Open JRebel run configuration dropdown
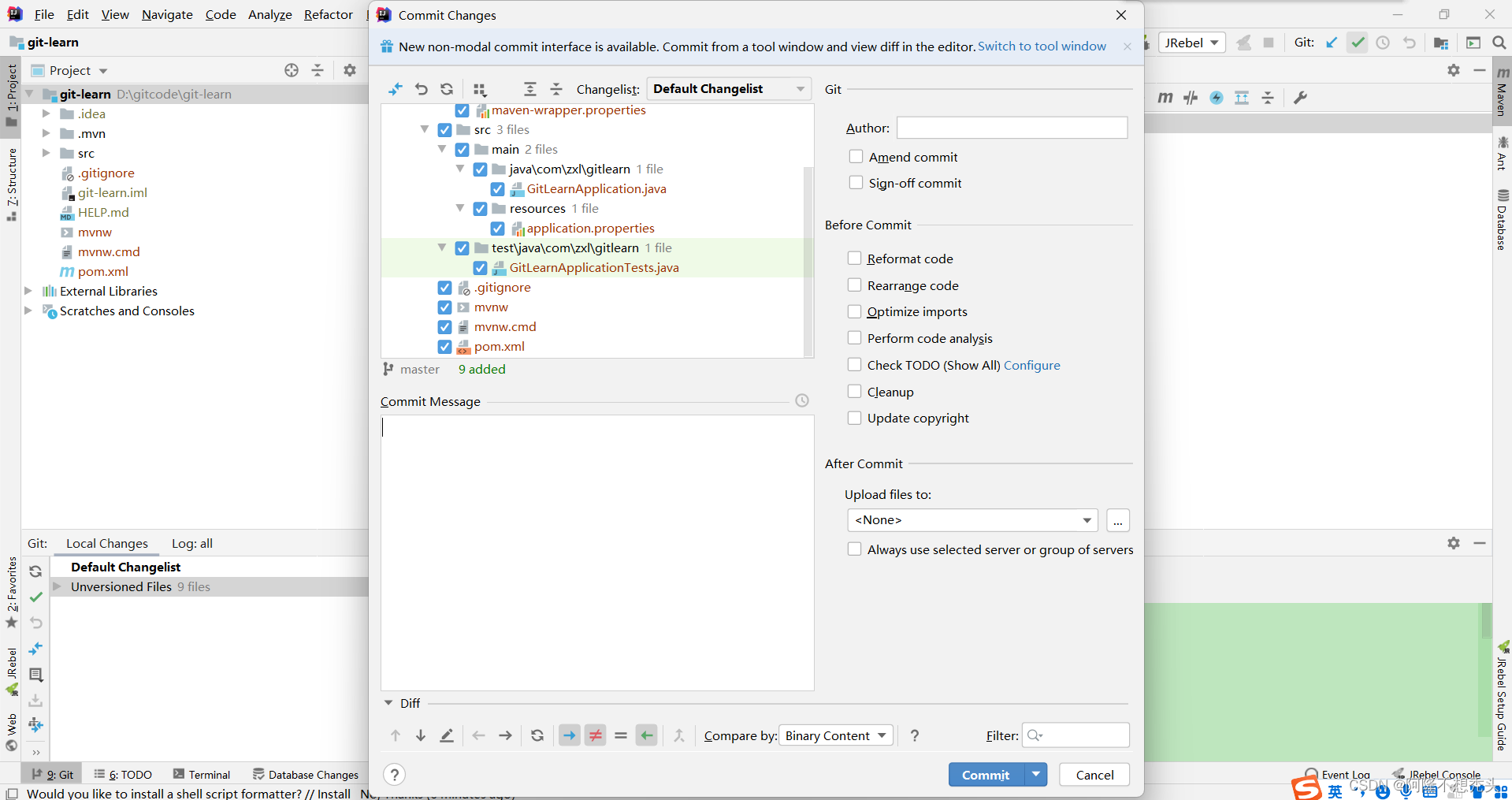This screenshot has height=800, width=1512. 1192,43
